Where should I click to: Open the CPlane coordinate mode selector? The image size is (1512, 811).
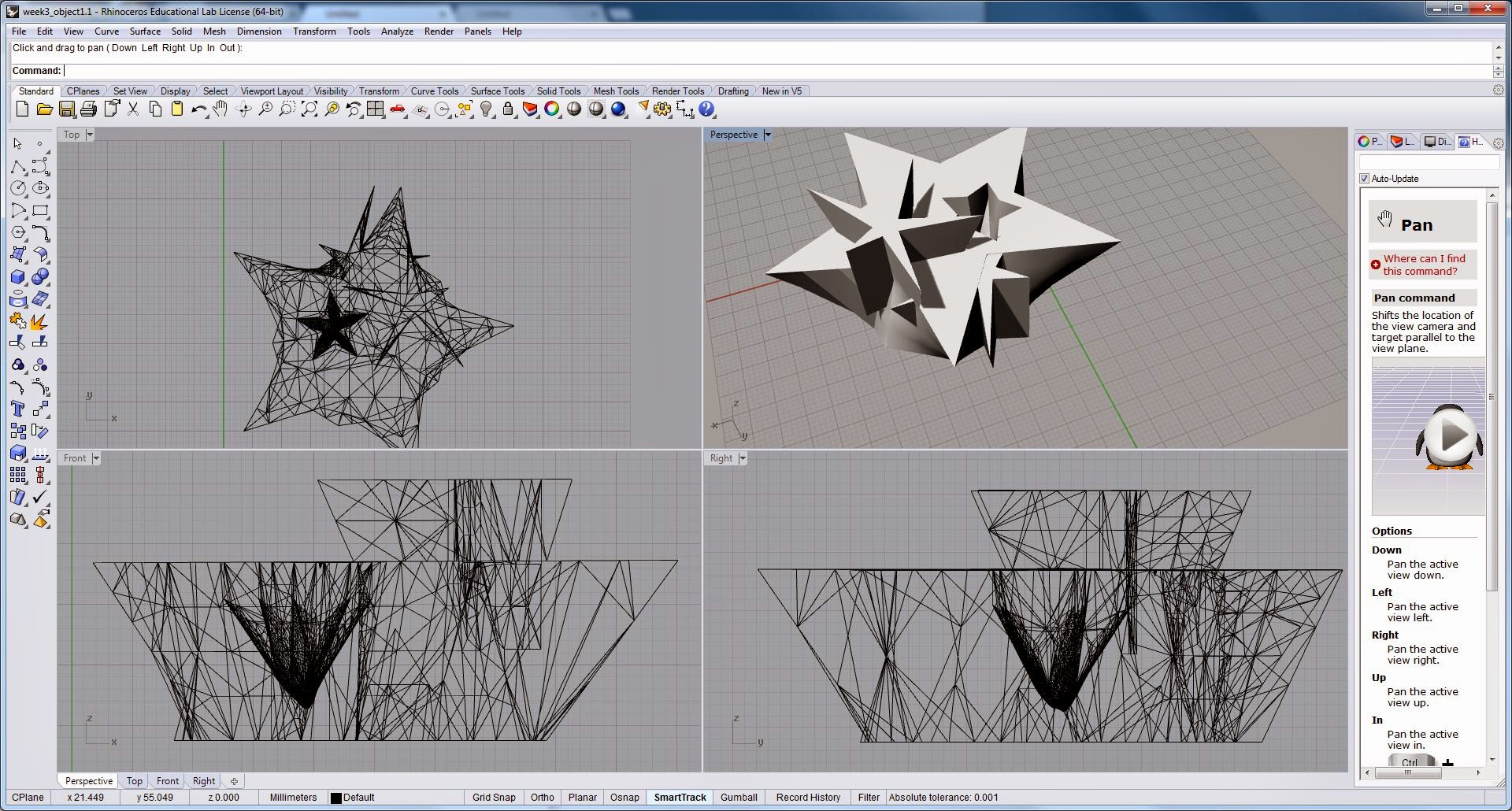(28, 797)
